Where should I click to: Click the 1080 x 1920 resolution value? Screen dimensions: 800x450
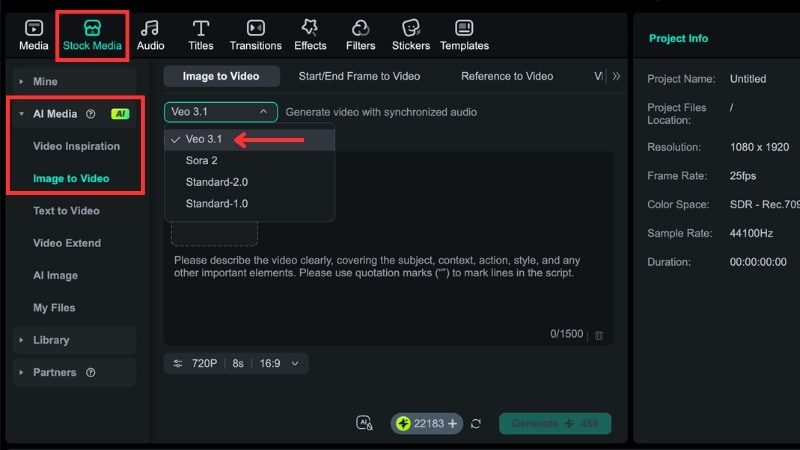click(x=759, y=147)
